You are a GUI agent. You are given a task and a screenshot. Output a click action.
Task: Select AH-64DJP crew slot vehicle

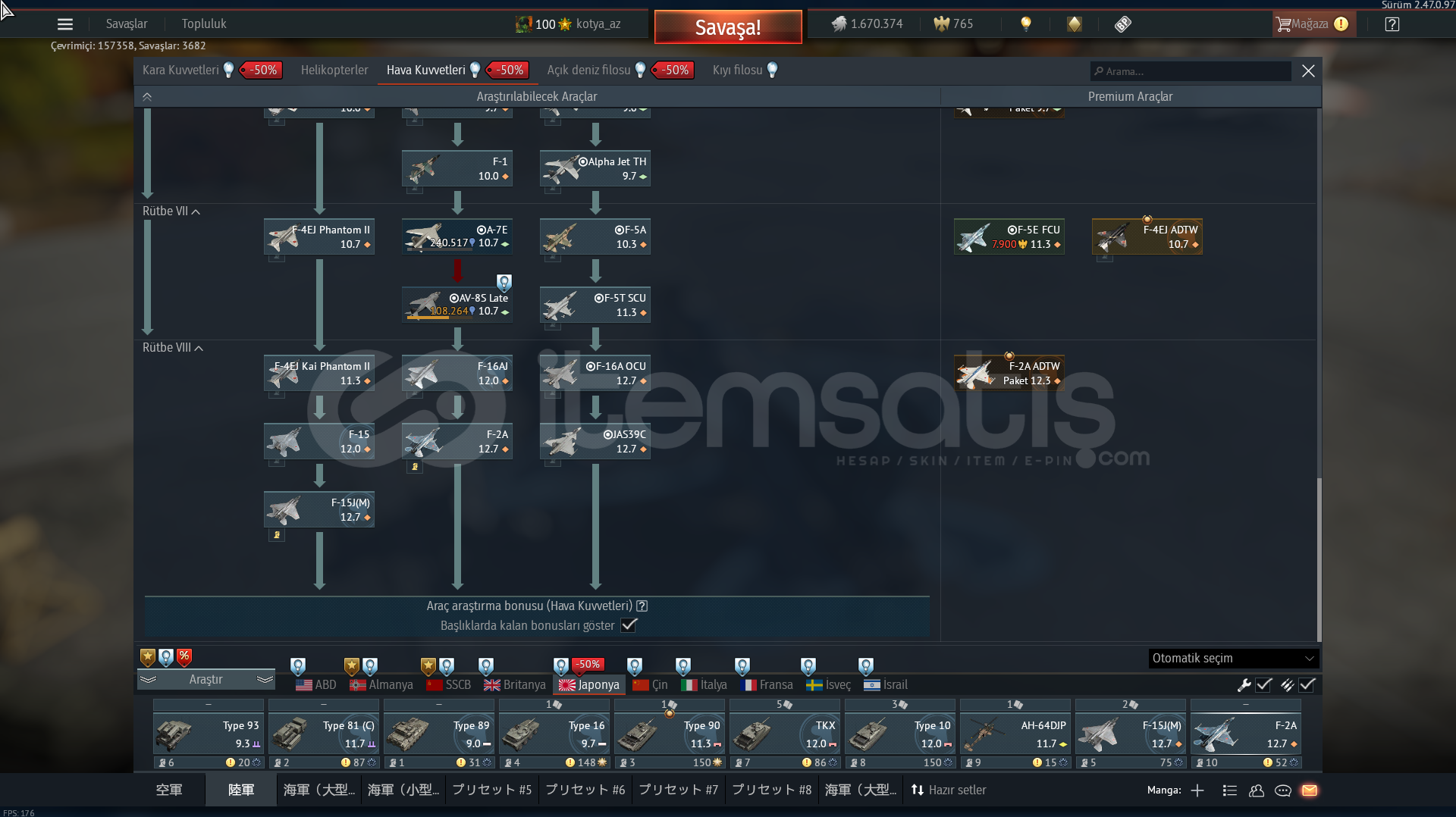pos(1015,734)
